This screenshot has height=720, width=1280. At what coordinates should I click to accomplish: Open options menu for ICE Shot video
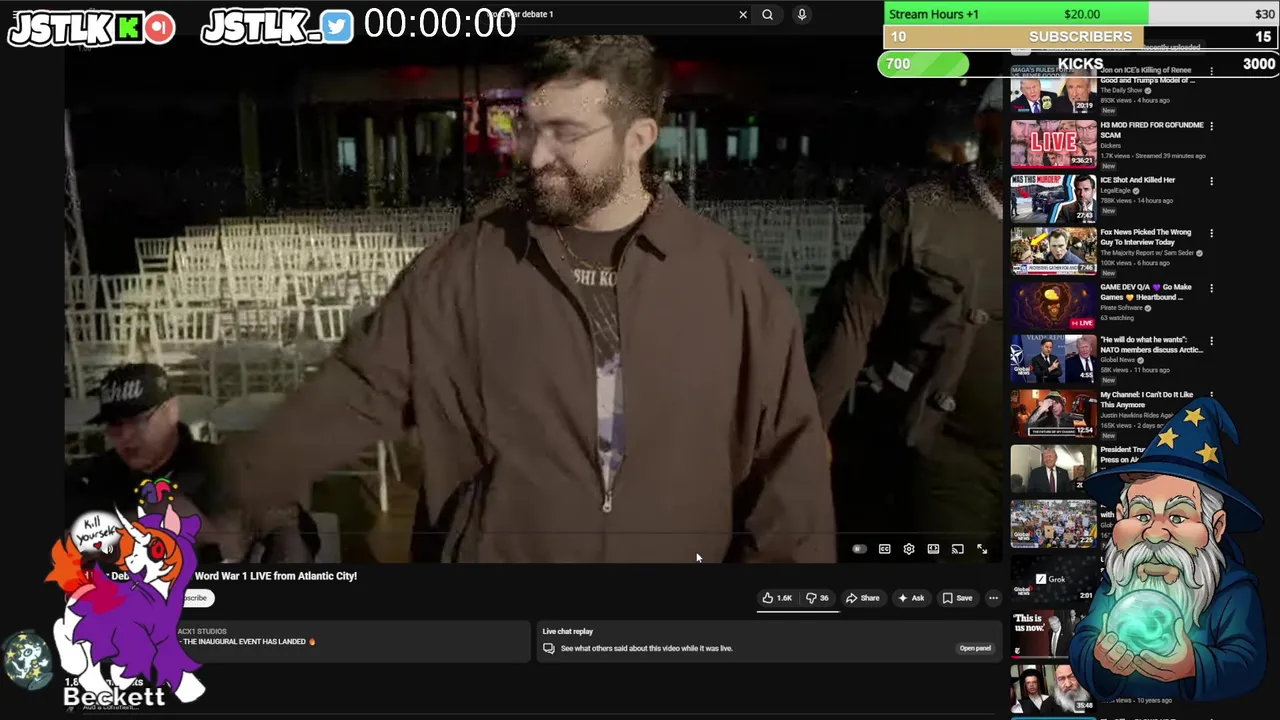pyautogui.click(x=1211, y=181)
